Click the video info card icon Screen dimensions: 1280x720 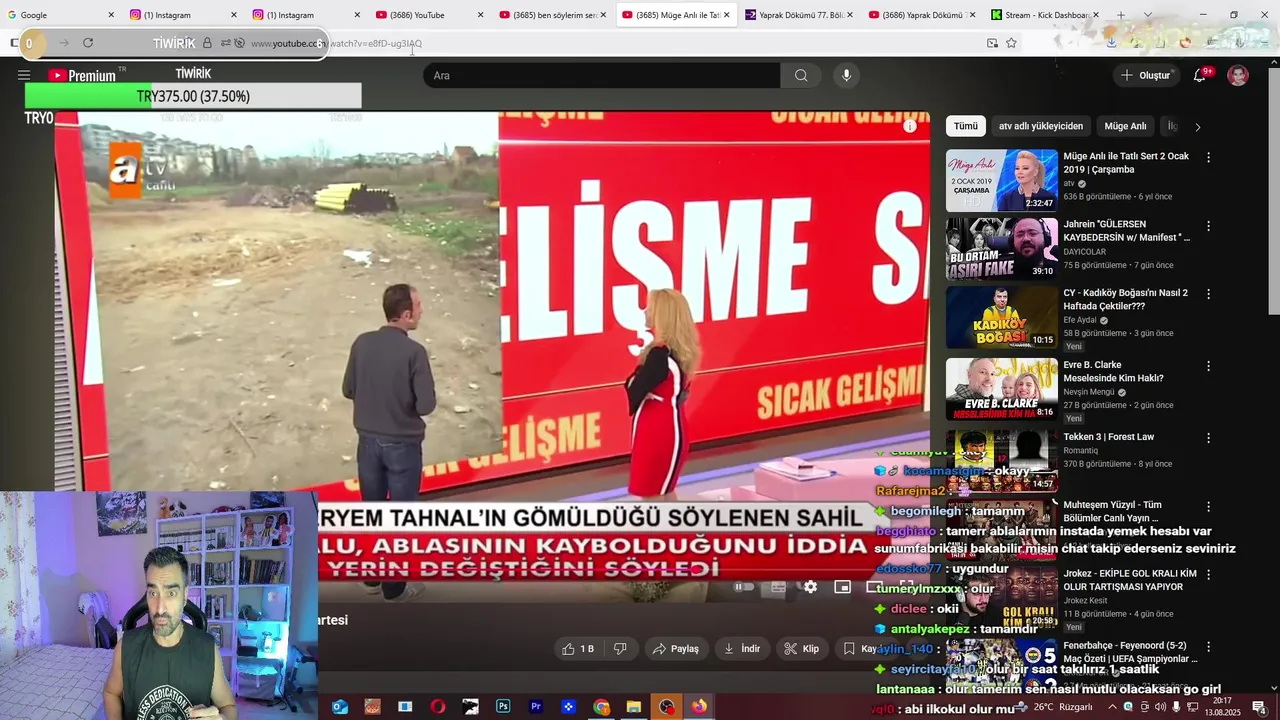(910, 126)
